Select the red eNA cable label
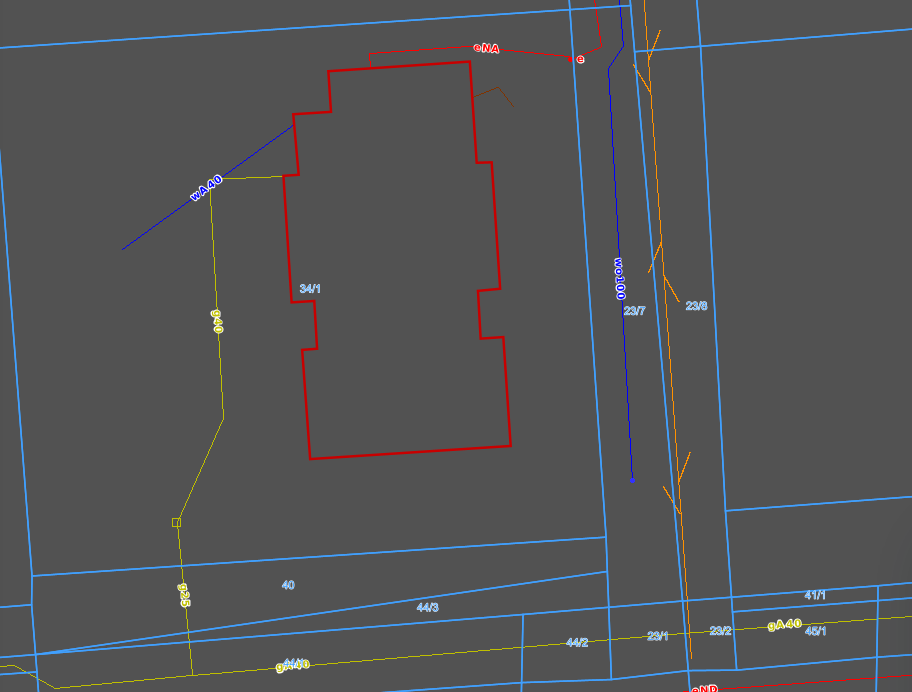The height and width of the screenshot is (692, 912). coord(487,47)
